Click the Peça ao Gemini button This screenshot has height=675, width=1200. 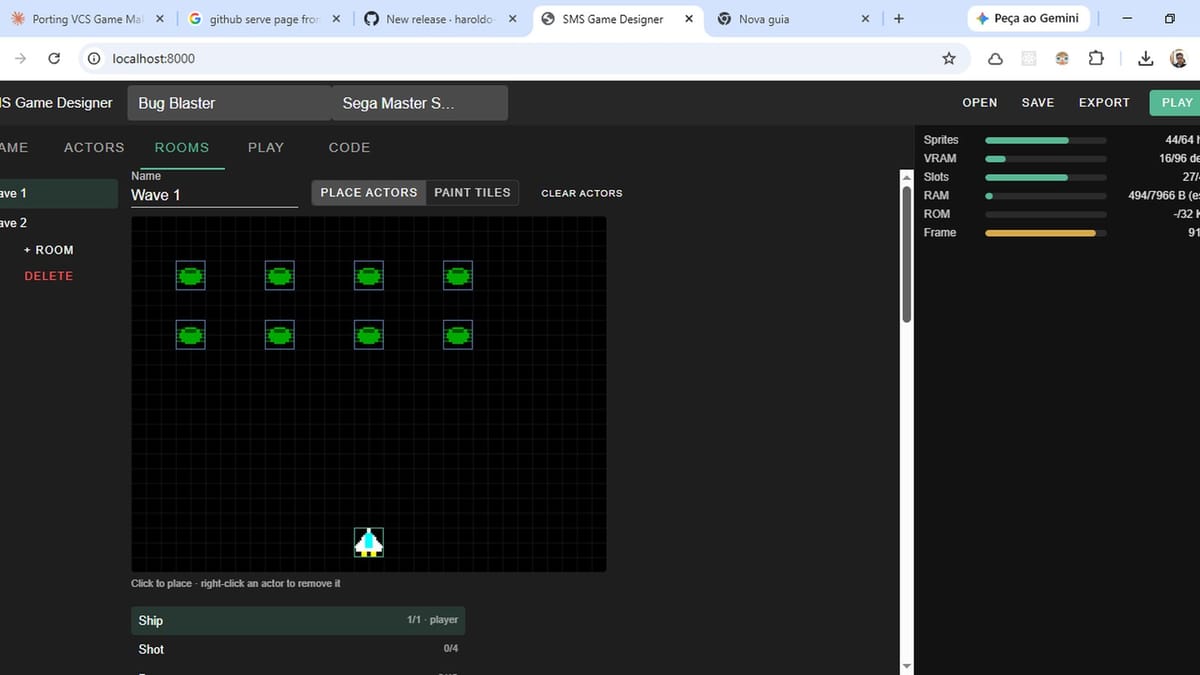(x=1029, y=19)
